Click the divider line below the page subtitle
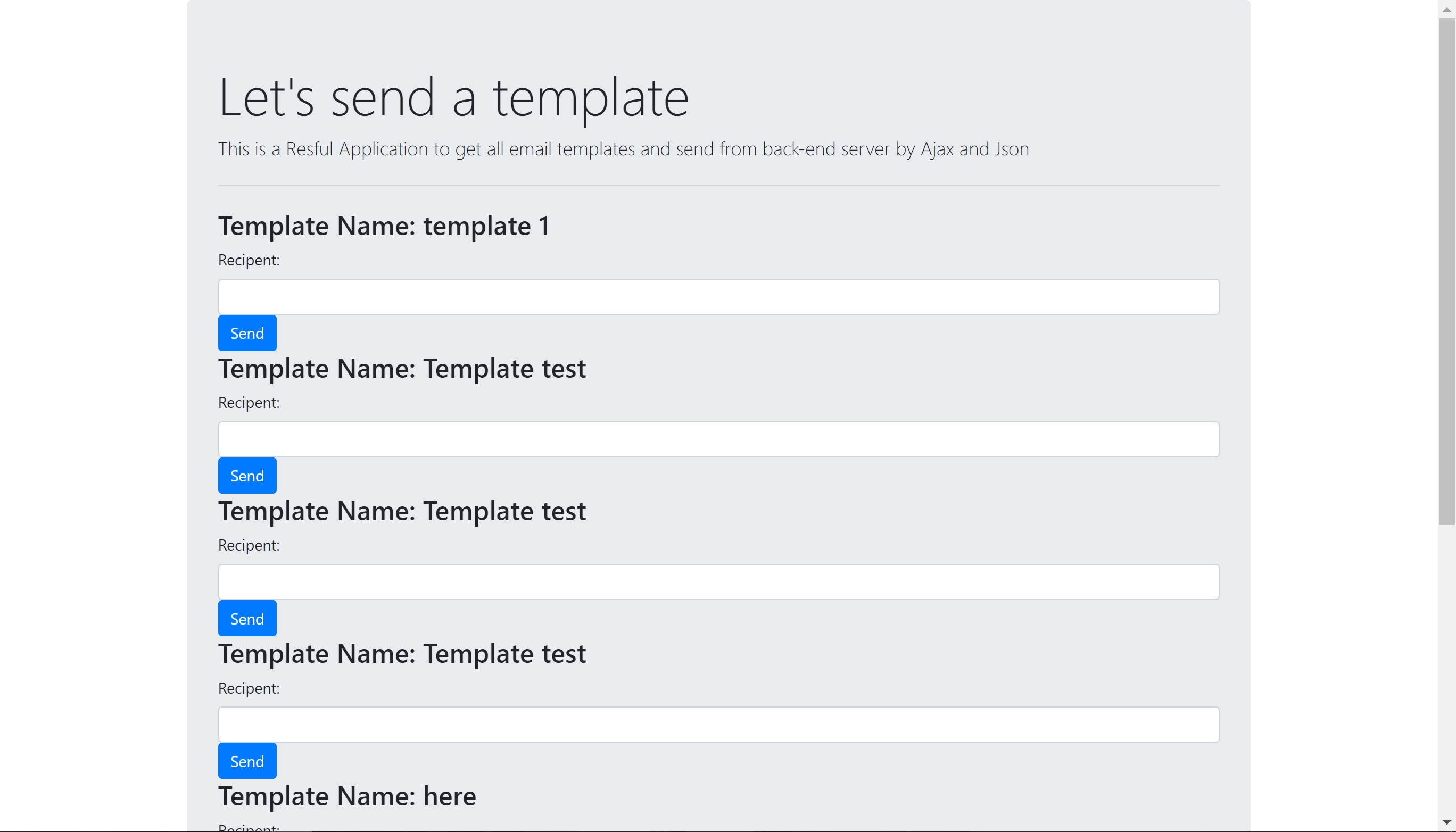Screen dimensions: 1456x832 (x=718, y=184)
